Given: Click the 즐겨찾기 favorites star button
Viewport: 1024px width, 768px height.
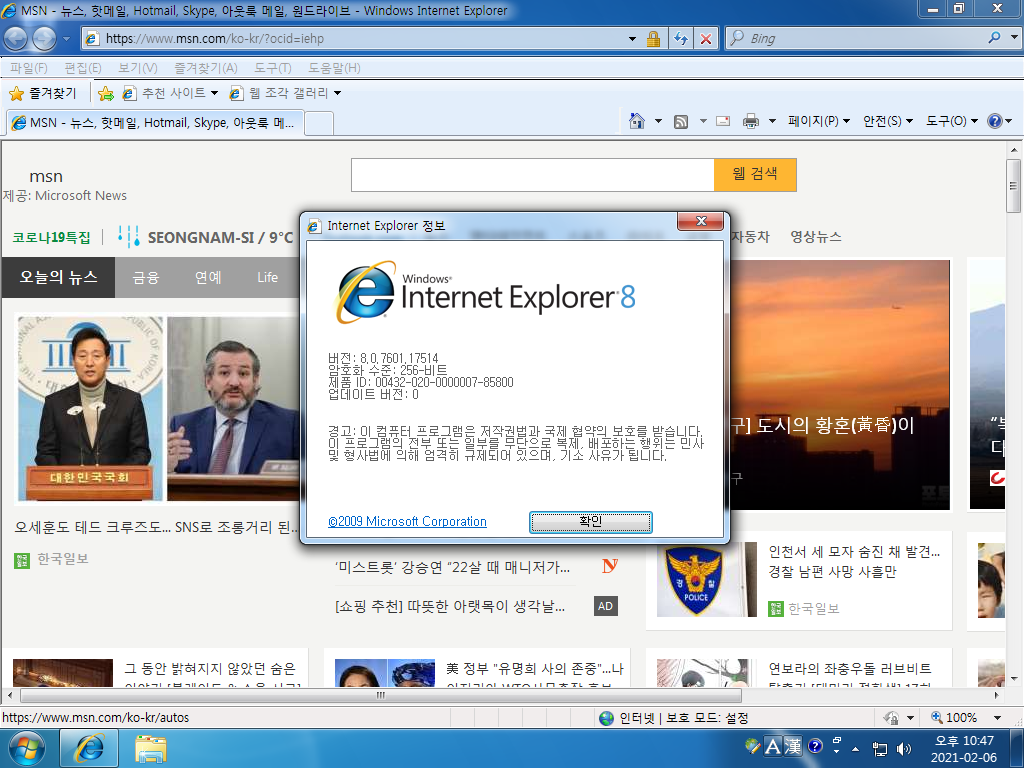Looking at the screenshot, I should point(43,93).
